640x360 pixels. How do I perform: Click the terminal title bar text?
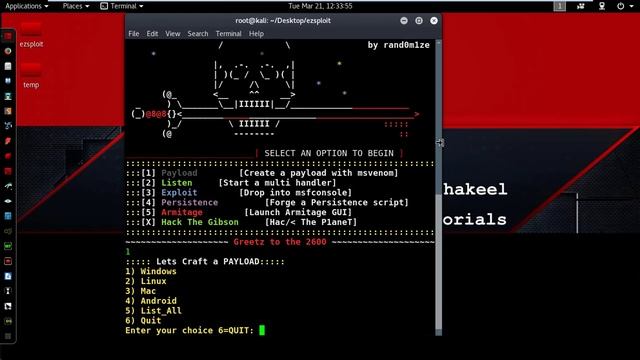coord(283,20)
